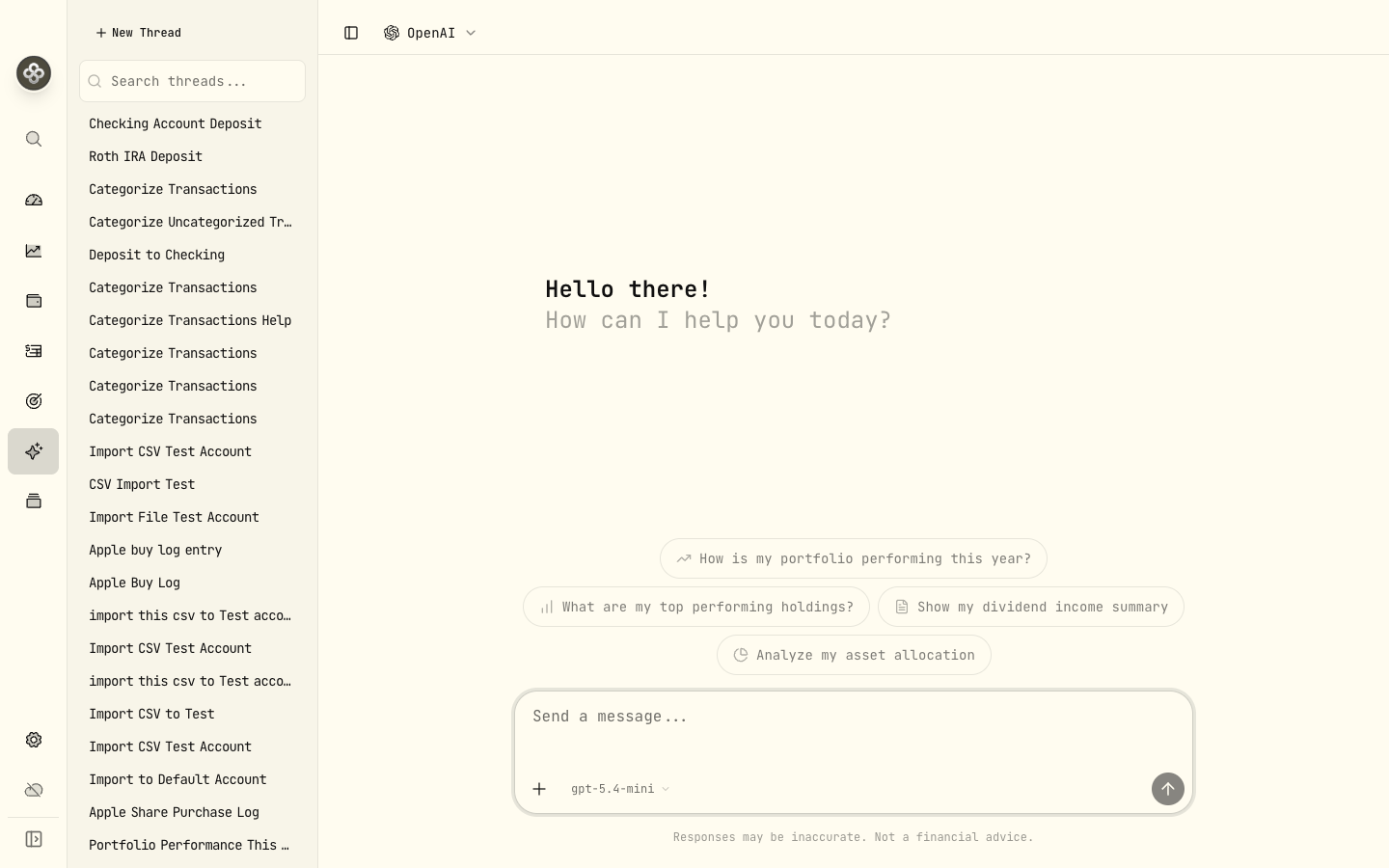Open thread 'Checking Account Deposit'
1389x868 pixels.
click(x=192, y=123)
